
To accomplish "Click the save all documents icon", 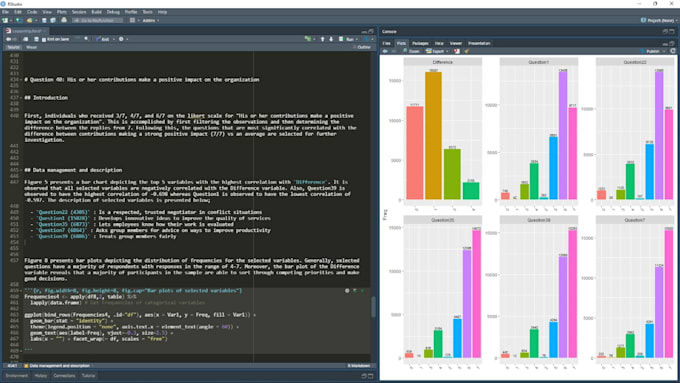I will click(53, 20).
